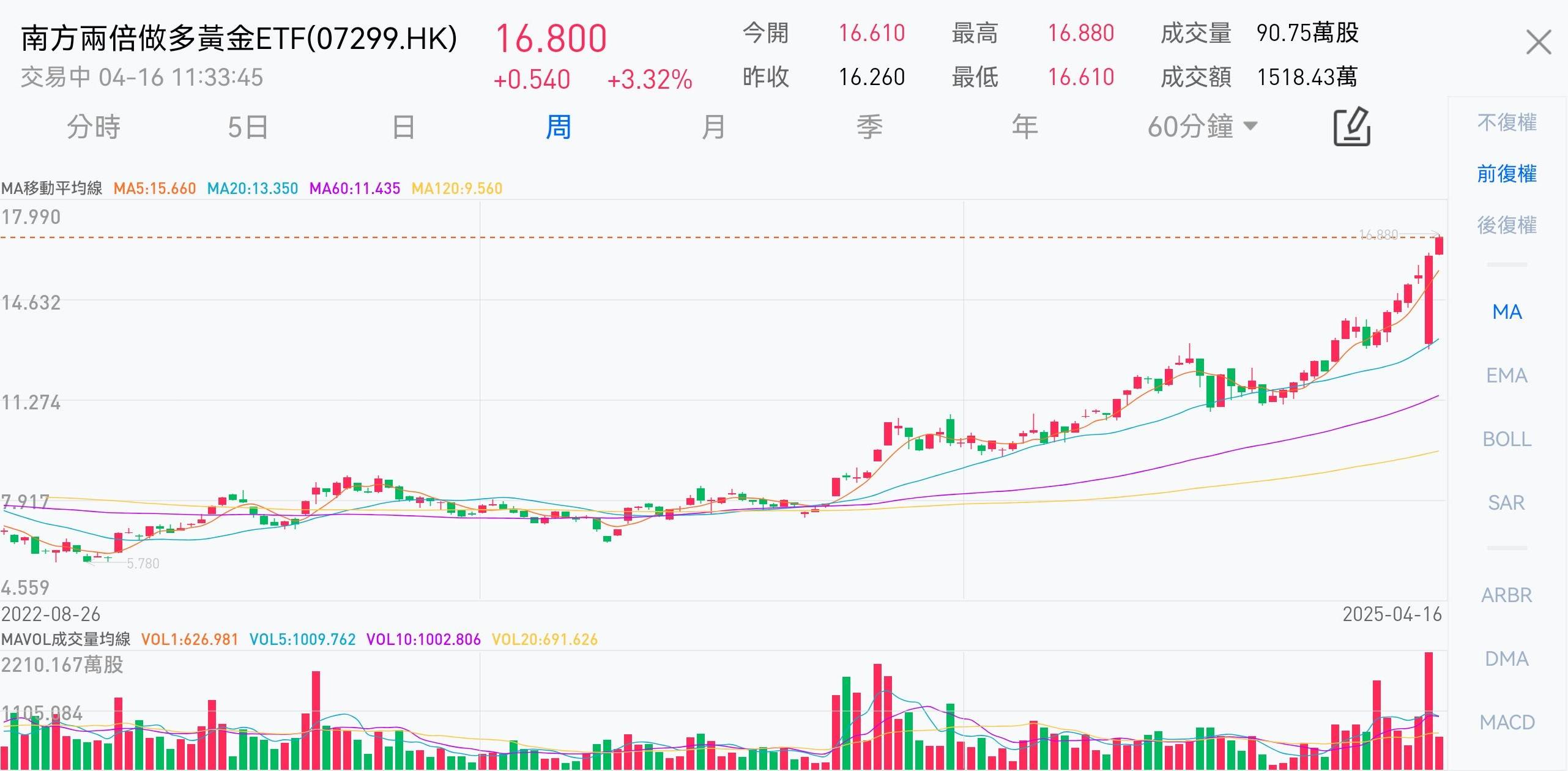Click the VOL5:1009.762 legend value
Viewport: 1568px width, 771px height.
coord(302,639)
